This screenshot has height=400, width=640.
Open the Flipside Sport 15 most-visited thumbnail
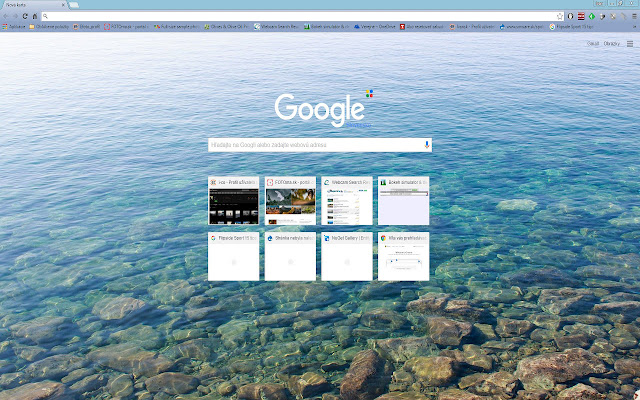coord(233,256)
